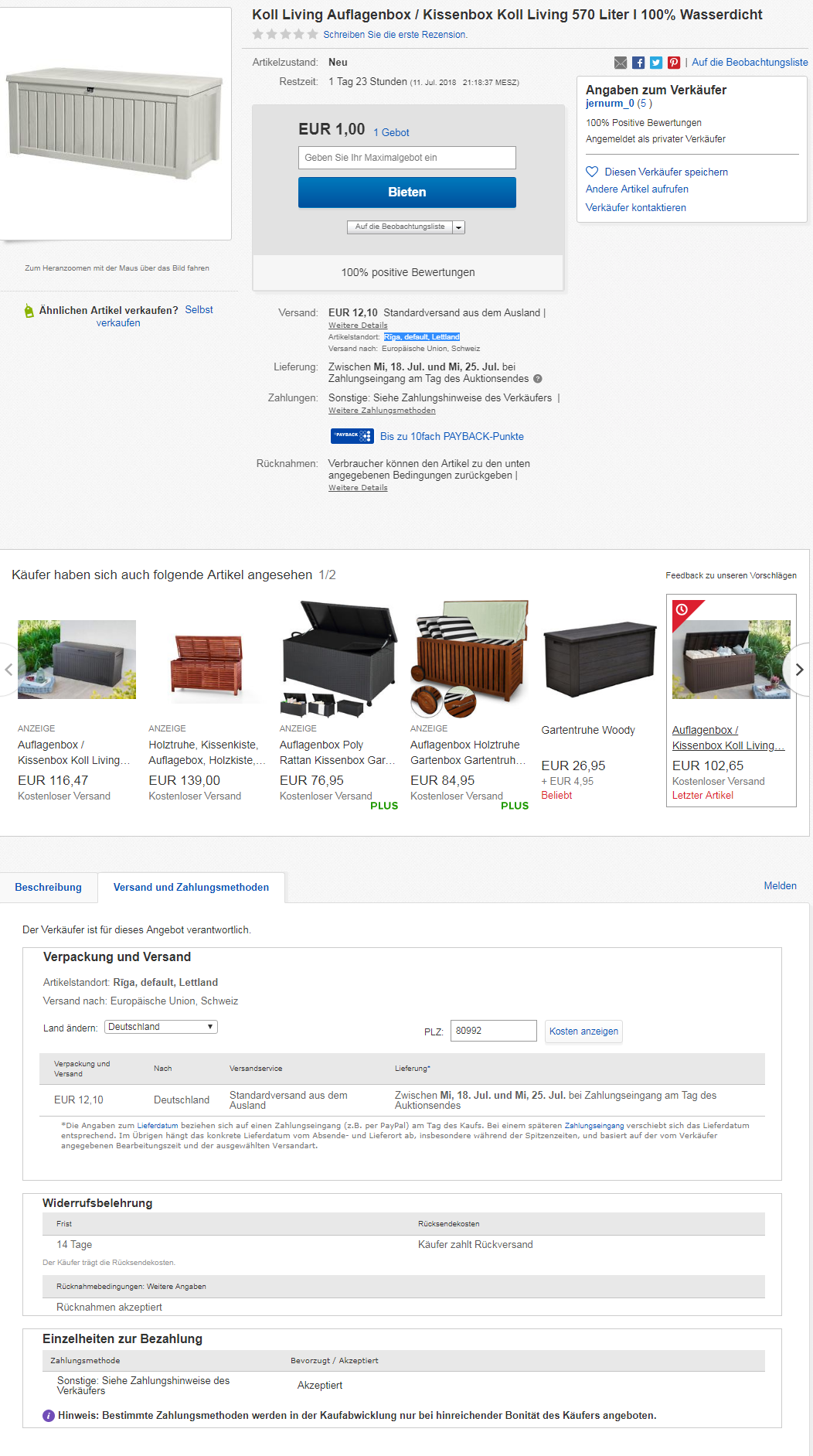Screen dimensions: 813x1456
Task: Click Zahlungseingang link in shipping footnote
Action: 594,1126
